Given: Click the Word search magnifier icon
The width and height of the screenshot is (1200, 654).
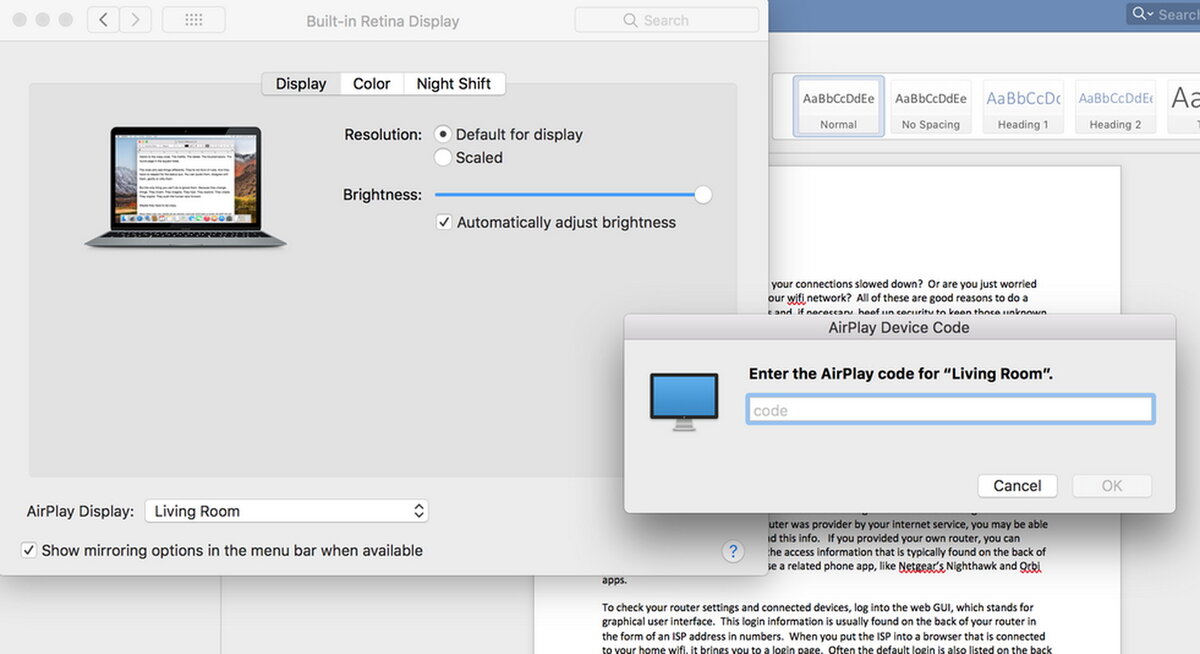Looking at the screenshot, I should tap(1142, 14).
